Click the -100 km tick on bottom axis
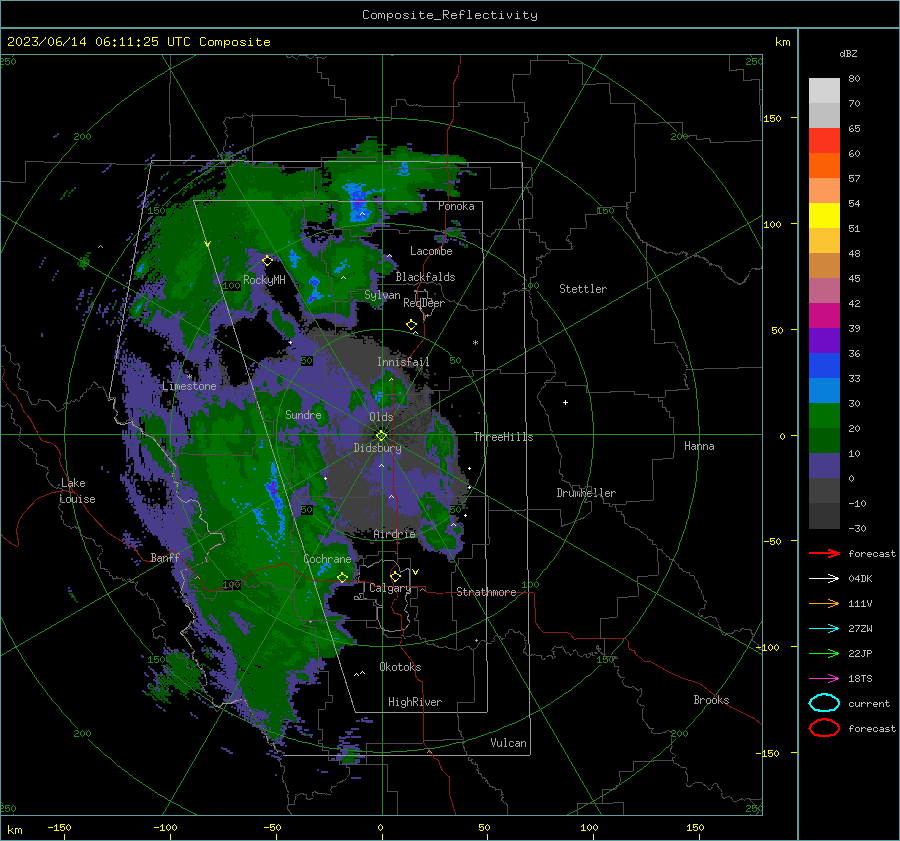Viewport: 900px width, 841px height. coord(165,827)
